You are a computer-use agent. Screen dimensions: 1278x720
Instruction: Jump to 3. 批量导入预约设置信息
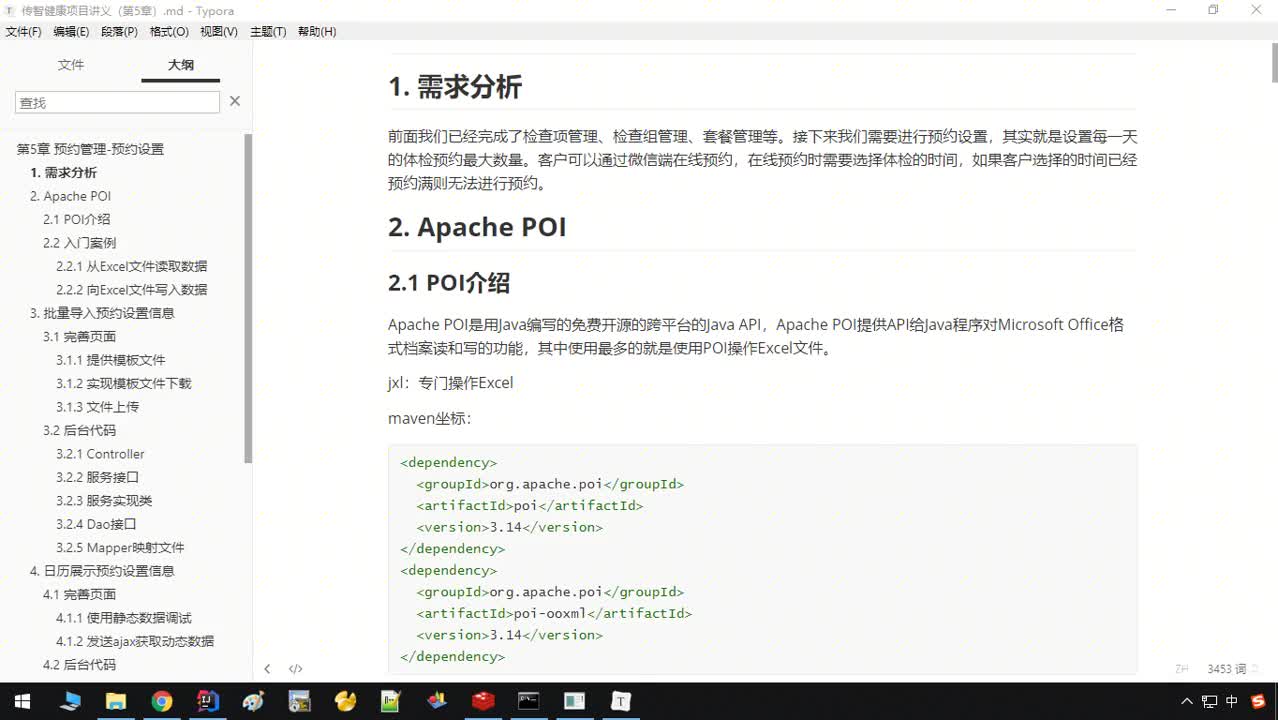102,313
